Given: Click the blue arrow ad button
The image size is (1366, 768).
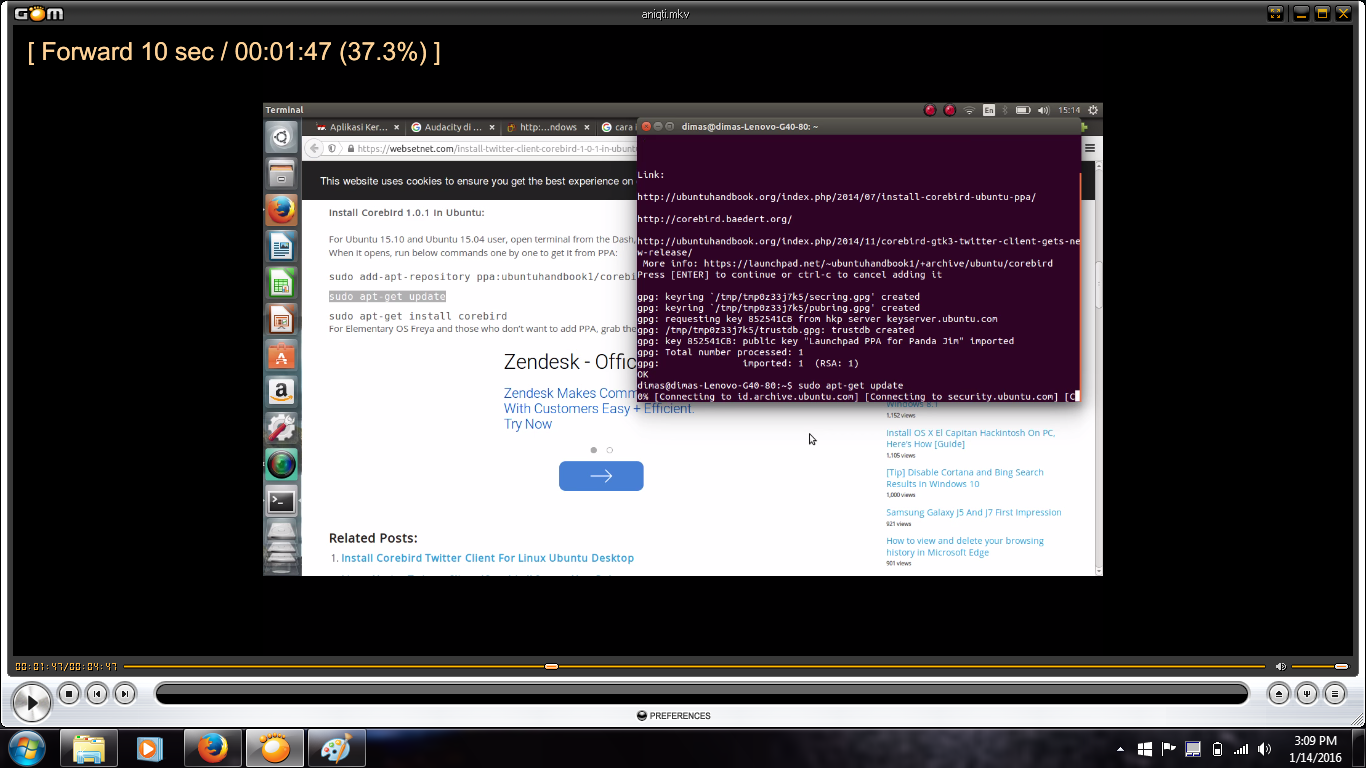Looking at the screenshot, I should point(601,476).
